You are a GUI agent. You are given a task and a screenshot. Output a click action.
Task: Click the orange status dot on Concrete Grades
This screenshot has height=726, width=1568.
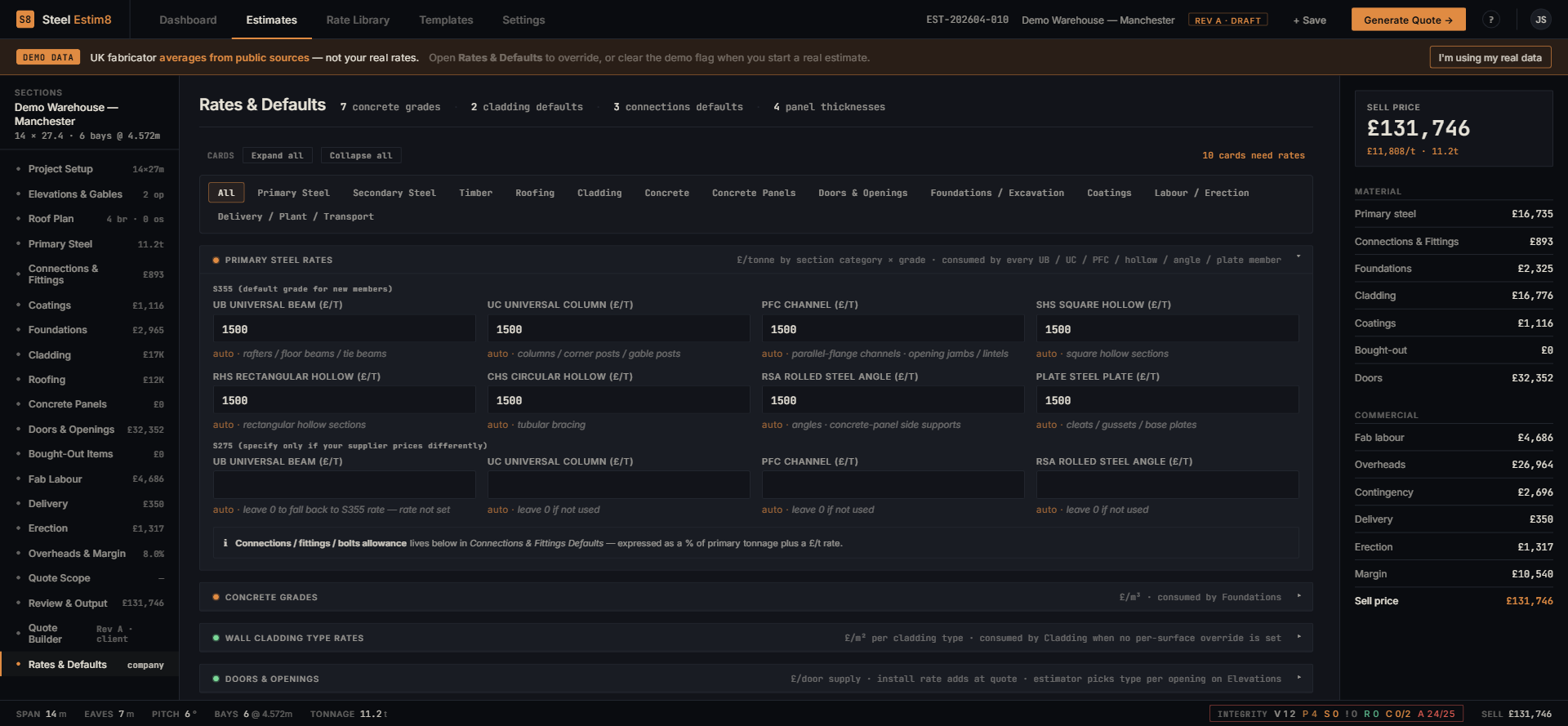pos(216,597)
